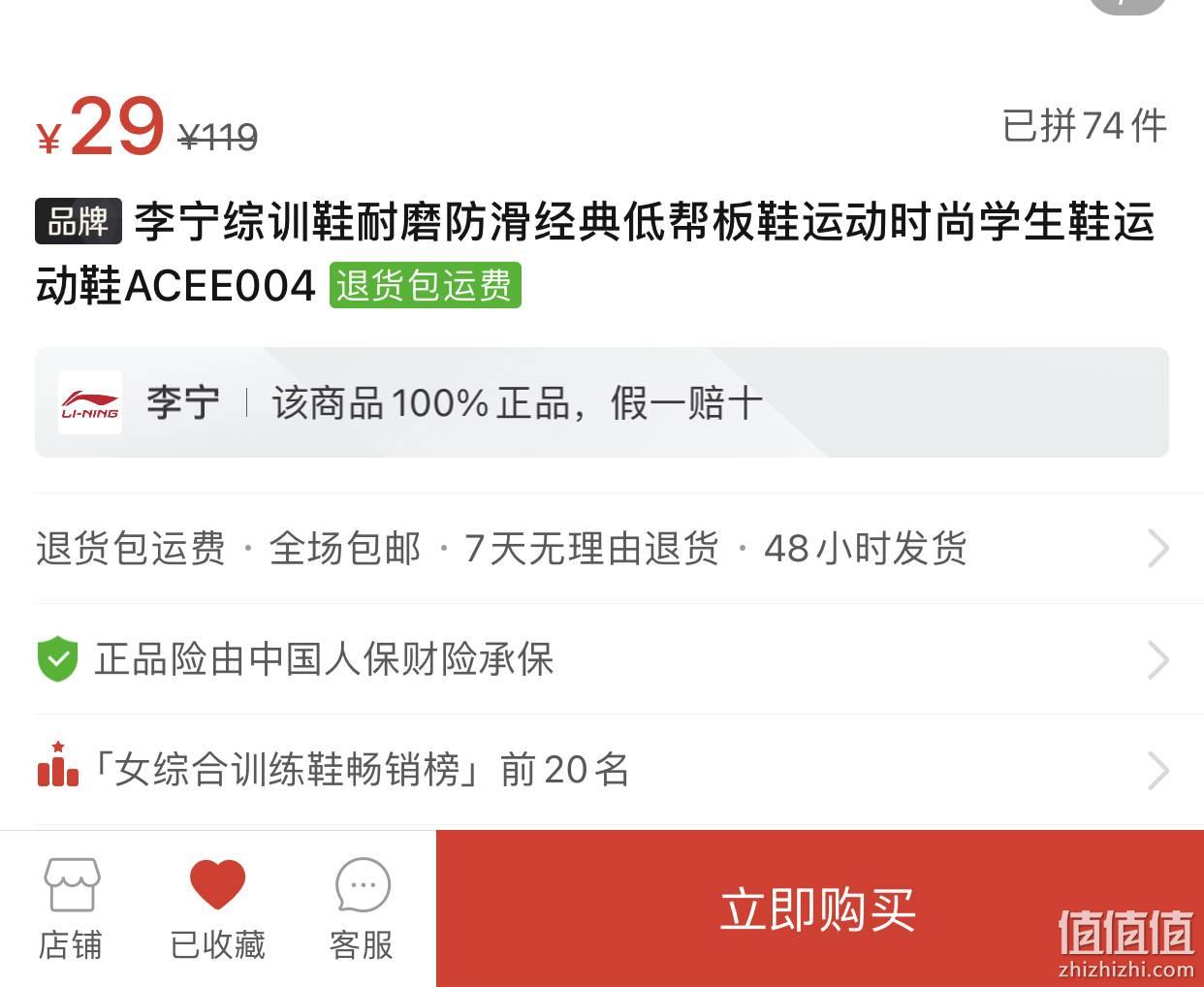Open the store (店铺) icon

72,884
